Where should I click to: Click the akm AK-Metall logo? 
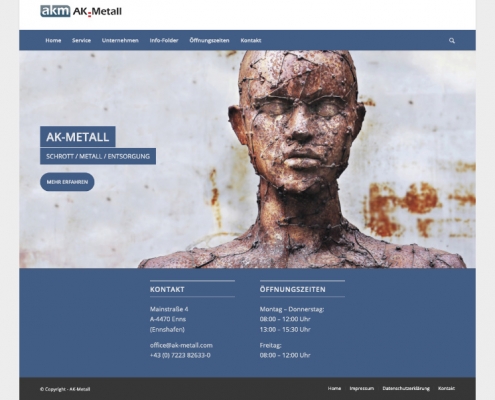tap(81, 11)
